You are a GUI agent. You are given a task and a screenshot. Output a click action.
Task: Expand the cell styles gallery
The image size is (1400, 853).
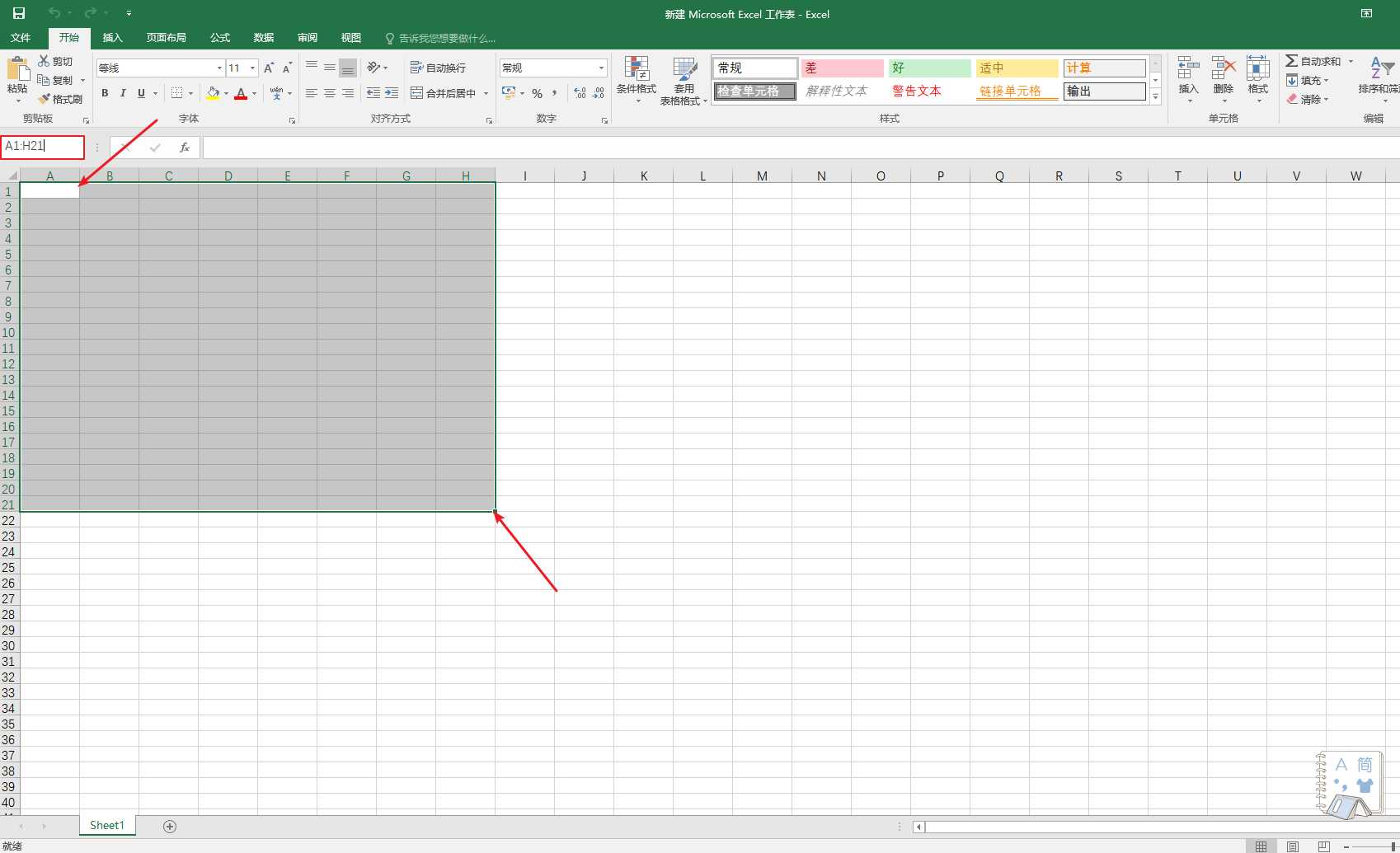pos(1155,97)
